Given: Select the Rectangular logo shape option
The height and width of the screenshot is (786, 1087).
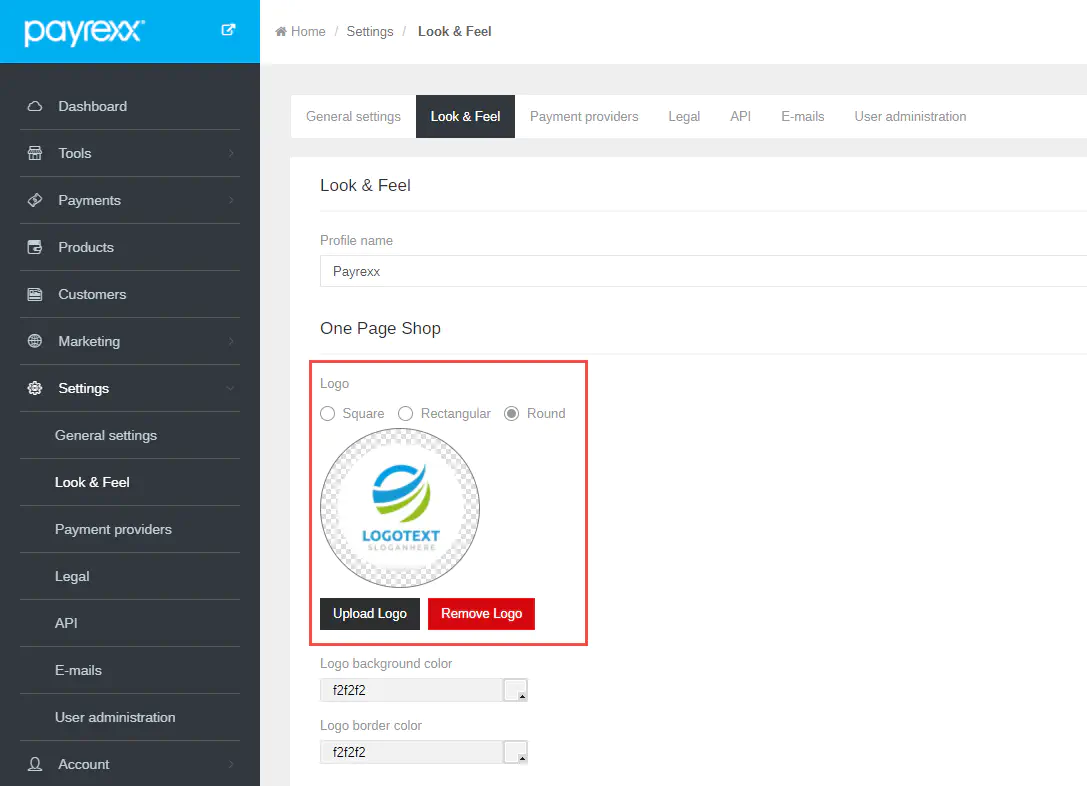Looking at the screenshot, I should click(406, 413).
